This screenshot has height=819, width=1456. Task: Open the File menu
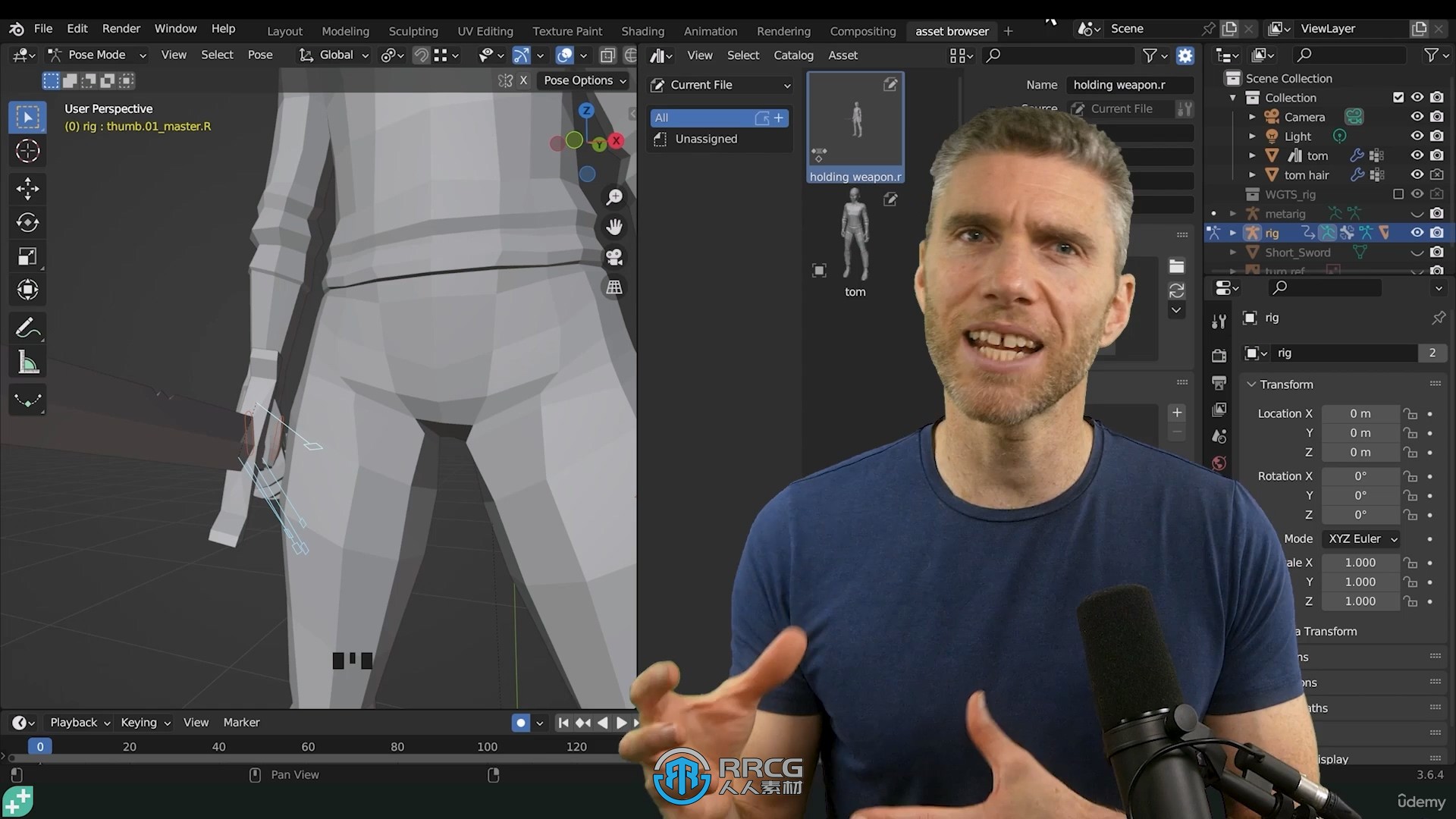pos(43,29)
